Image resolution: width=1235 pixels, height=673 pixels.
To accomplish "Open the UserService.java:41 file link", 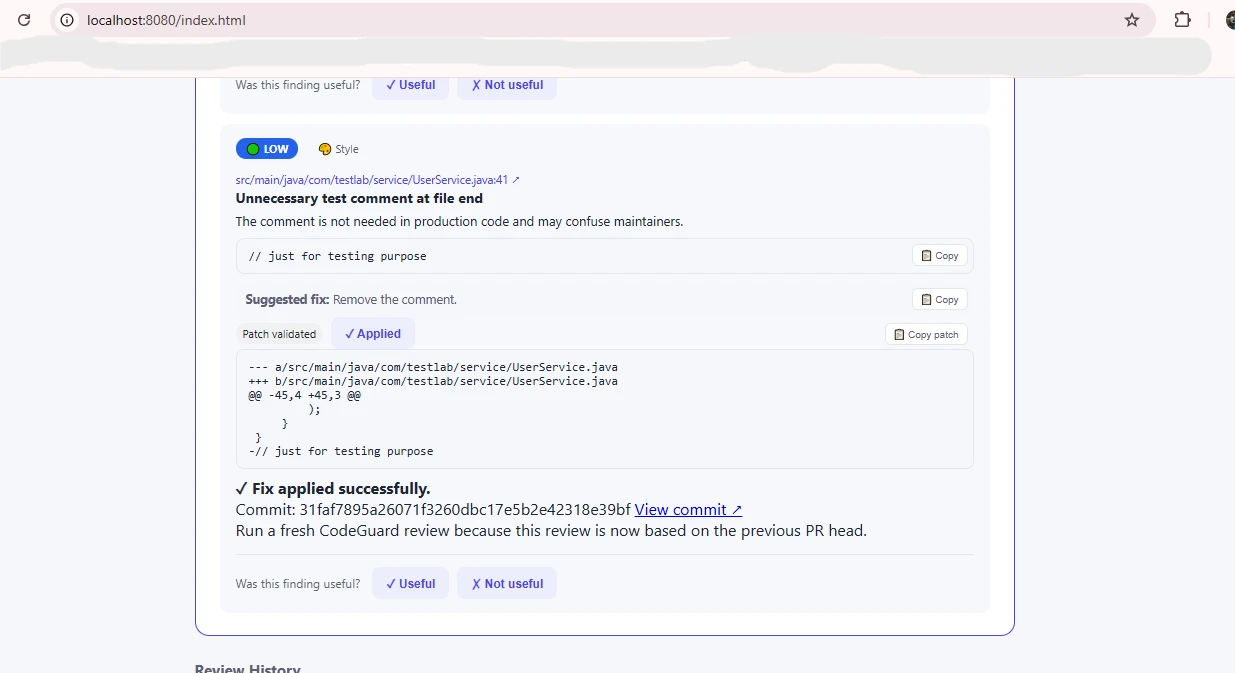I will (378, 180).
